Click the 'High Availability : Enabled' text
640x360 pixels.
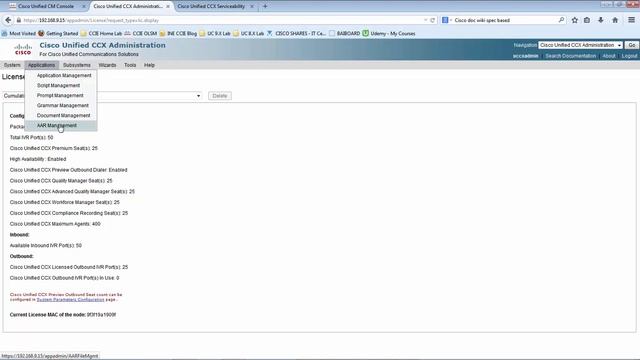[38, 159]
